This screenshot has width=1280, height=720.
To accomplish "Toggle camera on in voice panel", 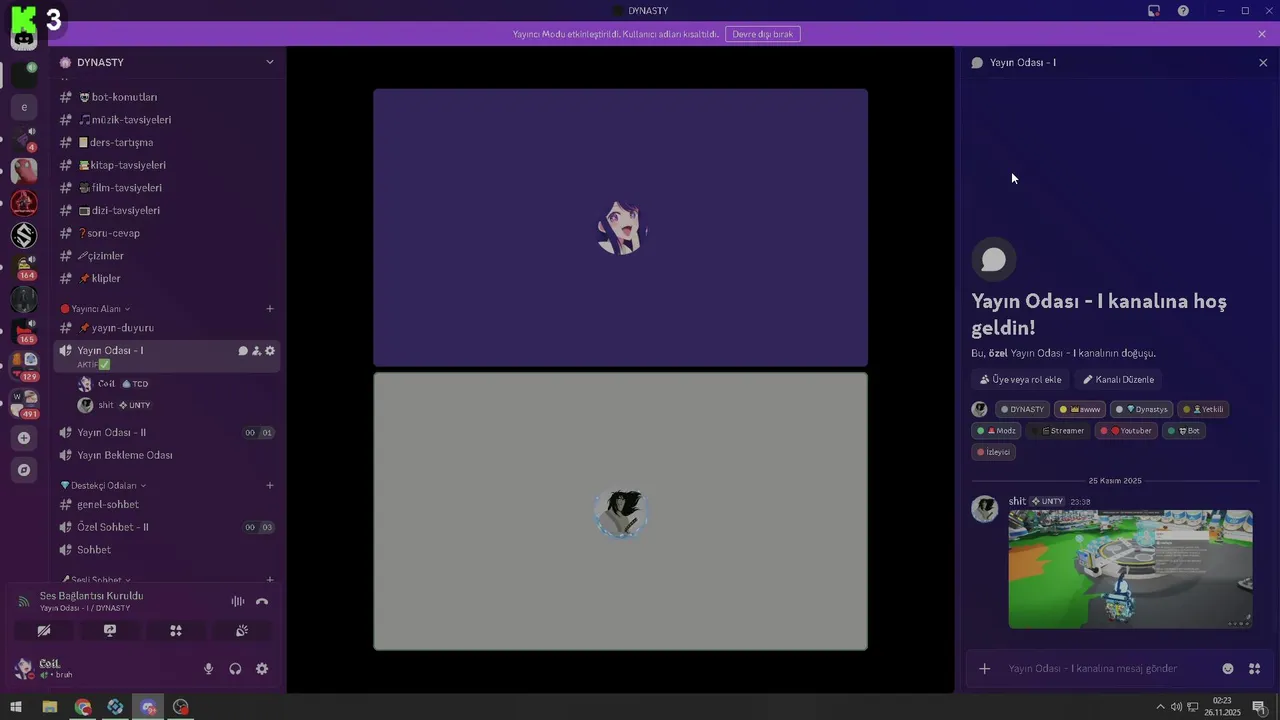I will click(x=44, y=631).
